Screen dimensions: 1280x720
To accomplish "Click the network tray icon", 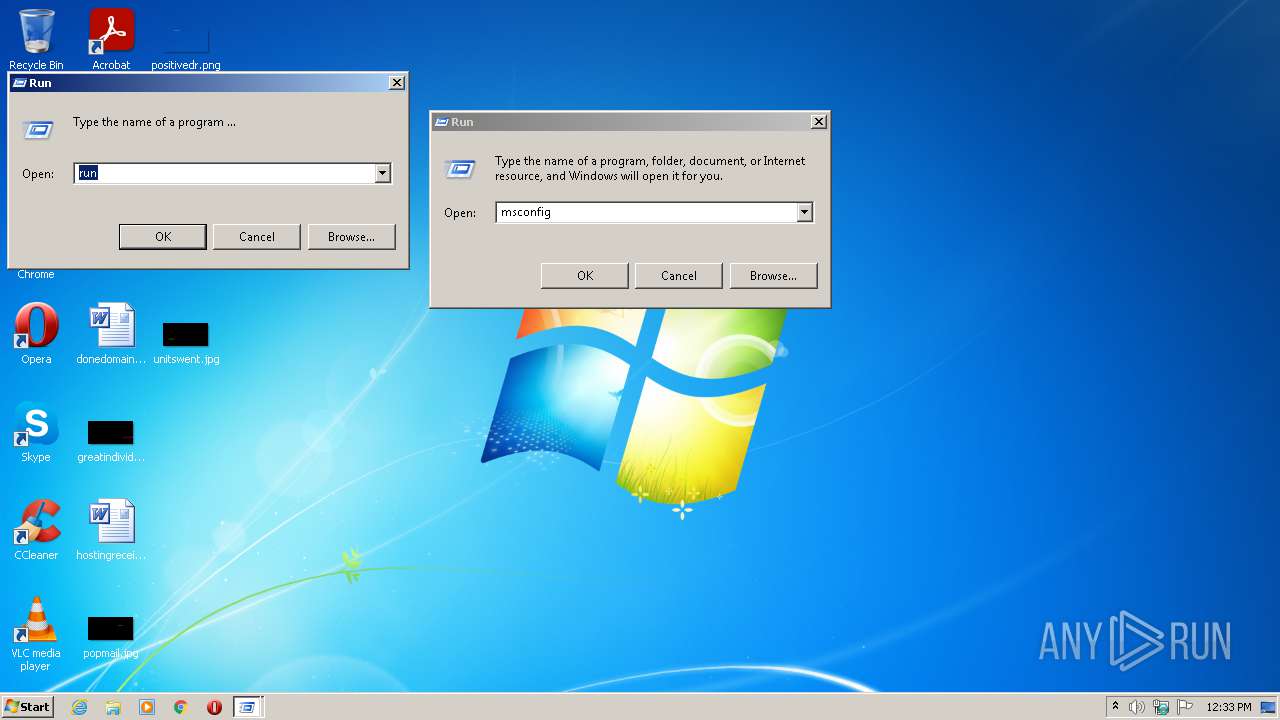I will (1161, 707).
